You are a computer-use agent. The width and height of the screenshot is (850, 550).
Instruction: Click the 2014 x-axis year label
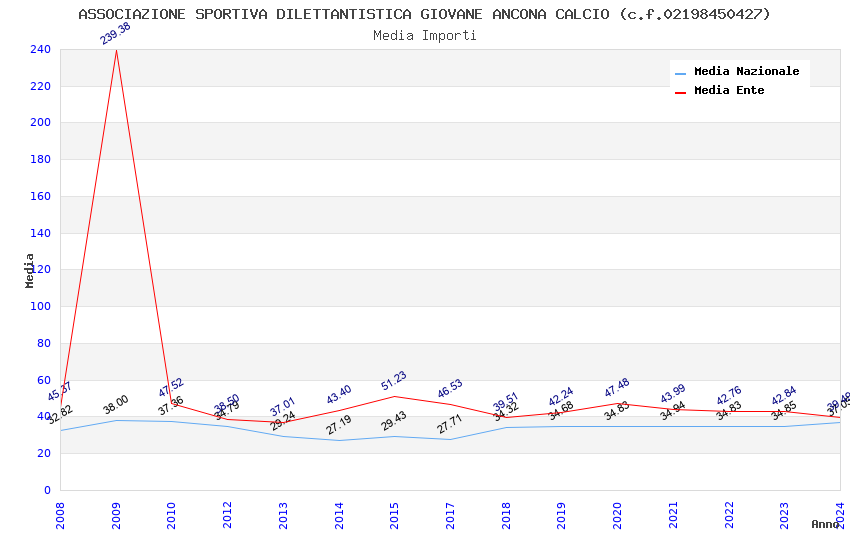339,515
